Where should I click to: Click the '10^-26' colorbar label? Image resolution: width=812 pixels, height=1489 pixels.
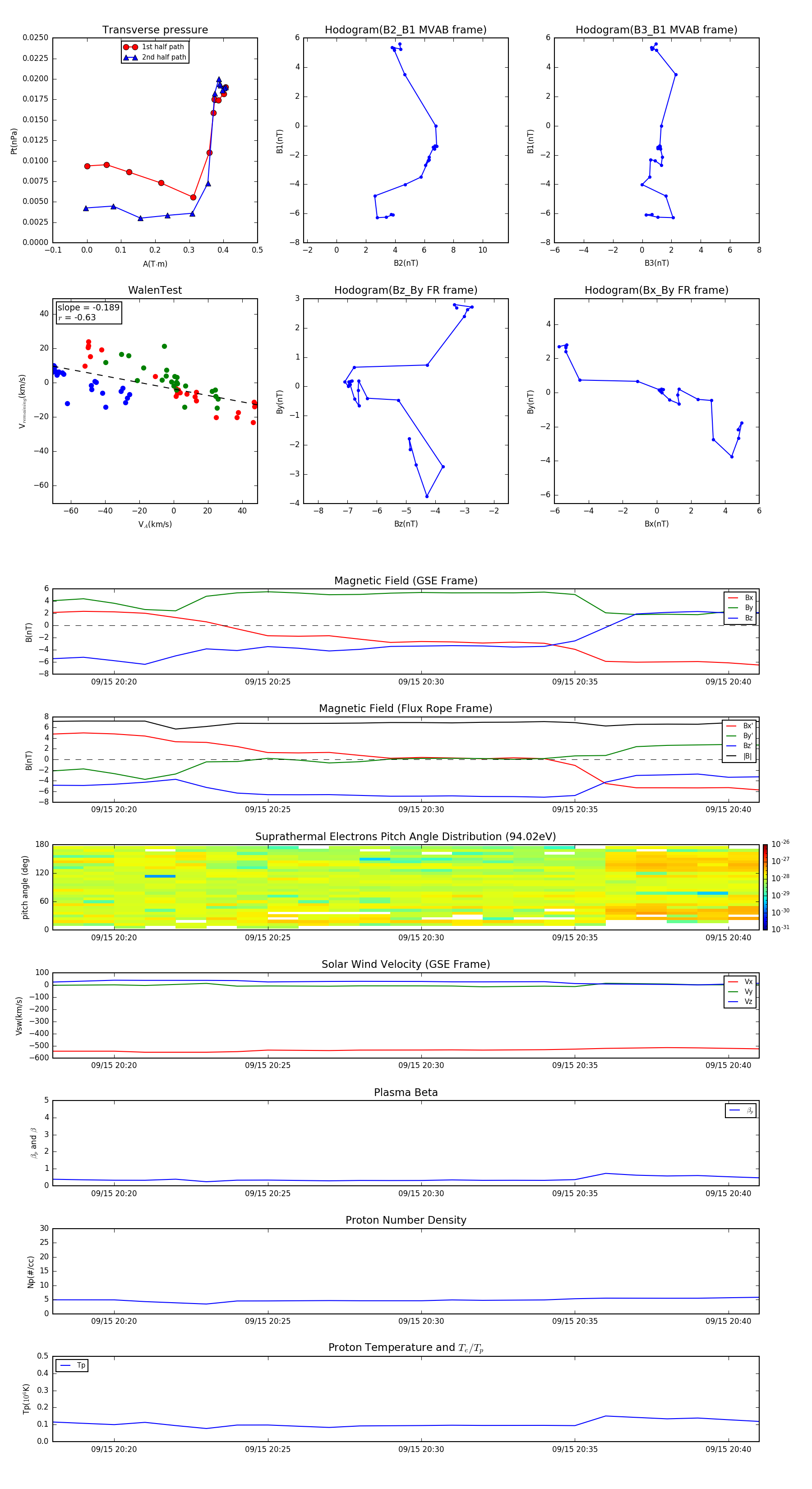pos(780,844)
